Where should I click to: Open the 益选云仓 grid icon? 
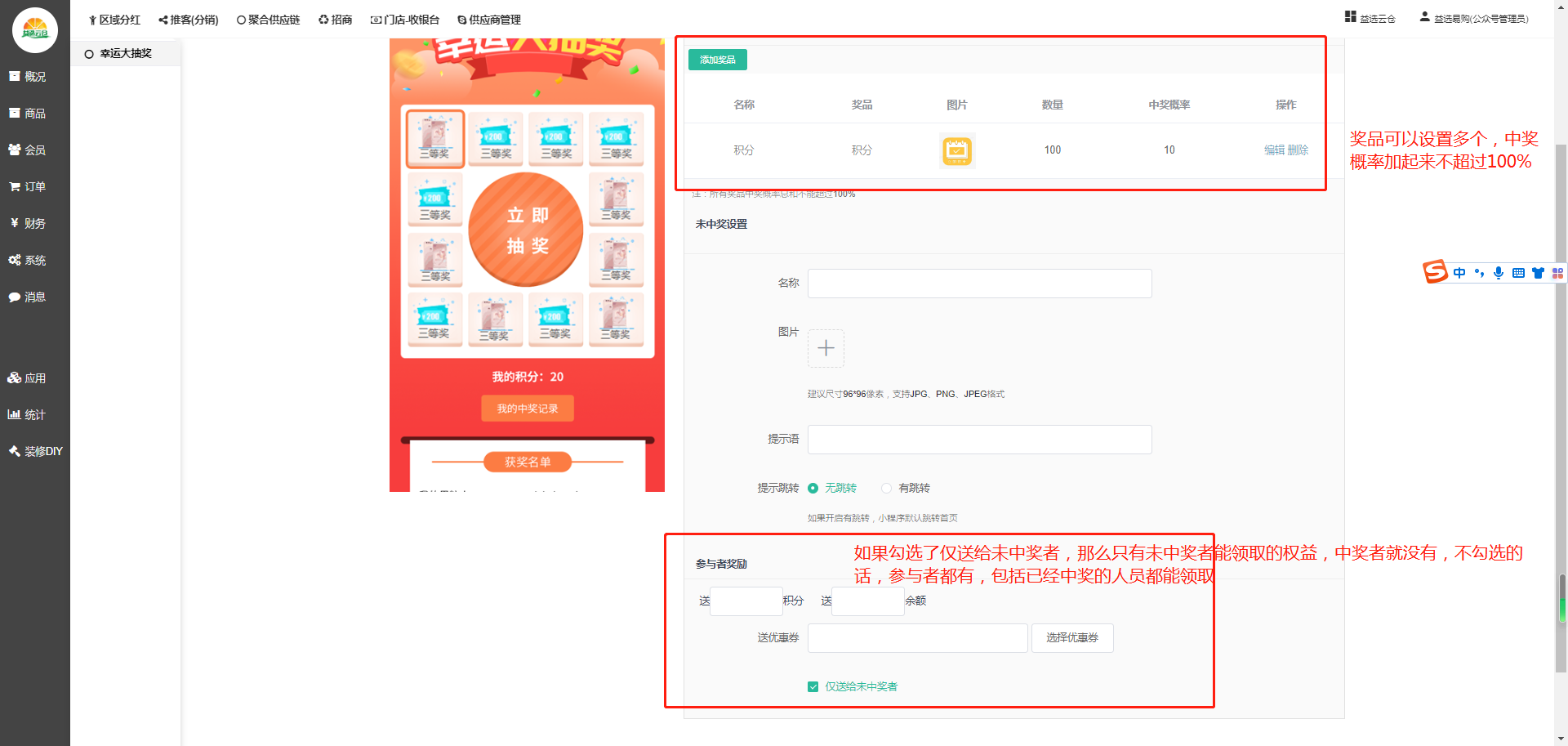1351,17
